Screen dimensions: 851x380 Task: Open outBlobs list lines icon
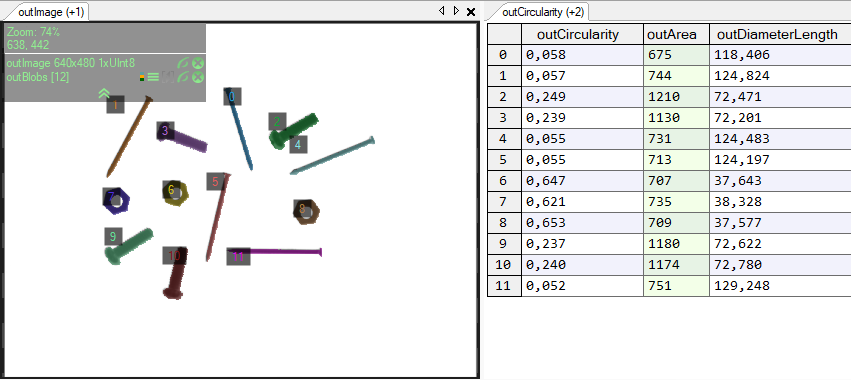[x=154, y=78]
